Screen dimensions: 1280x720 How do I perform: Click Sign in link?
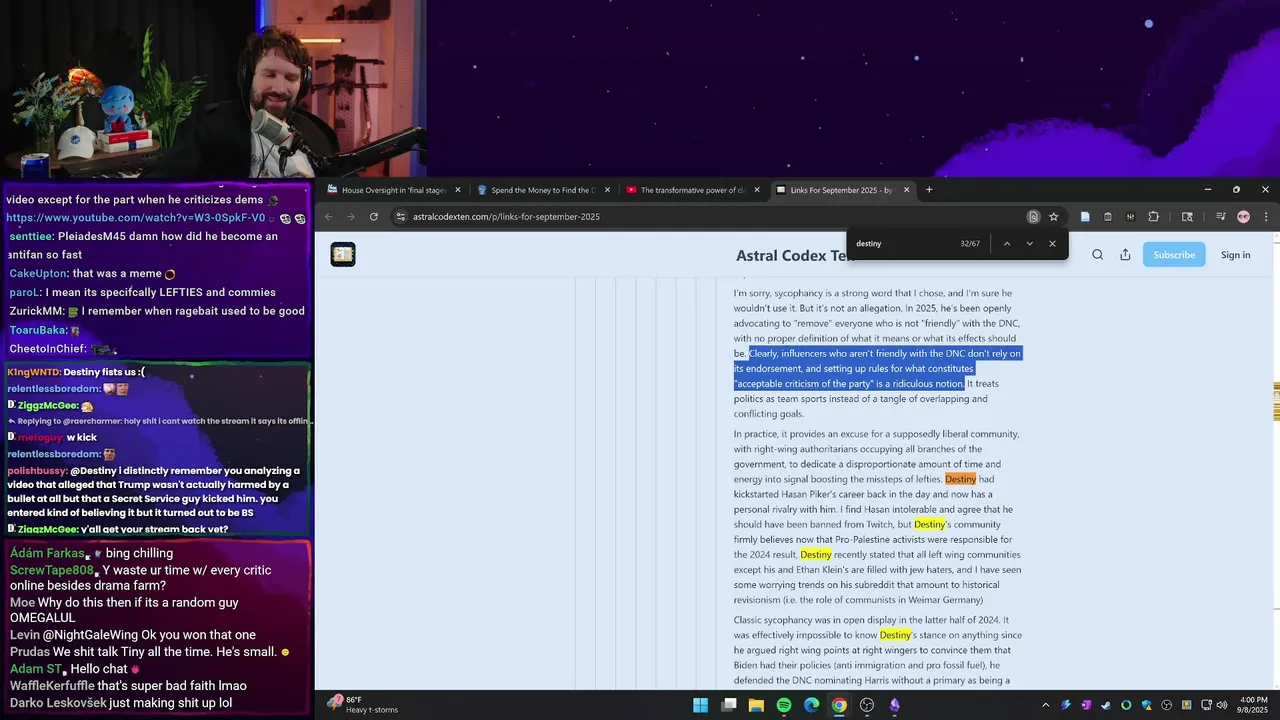tap(1236, 255)
